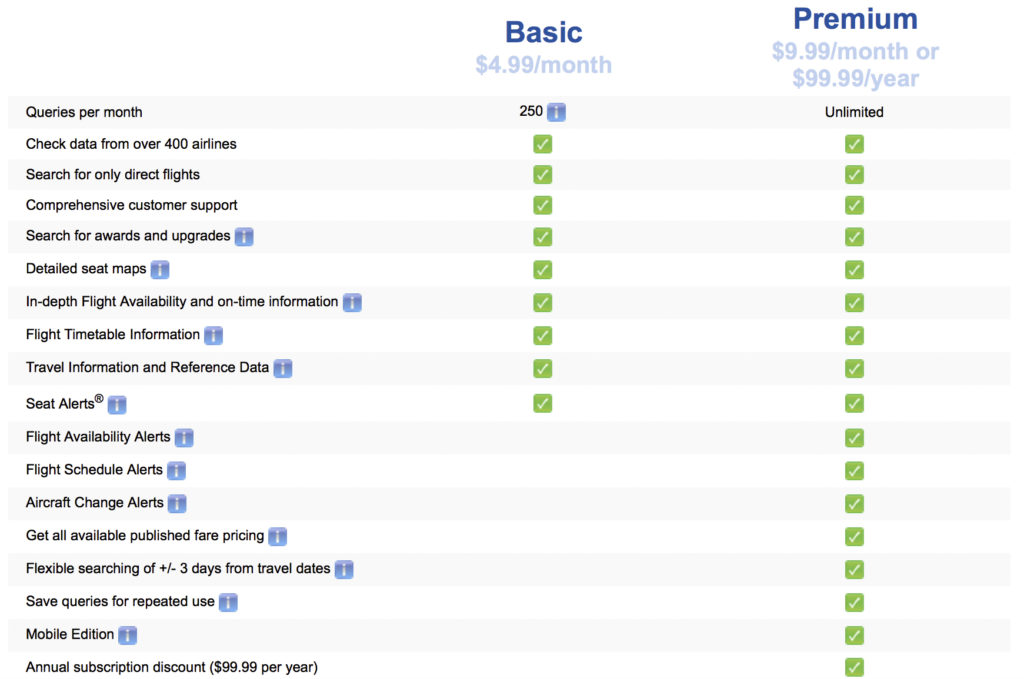
Task: Click info icon next to 250 queries
Action: (x=557, y=112)
